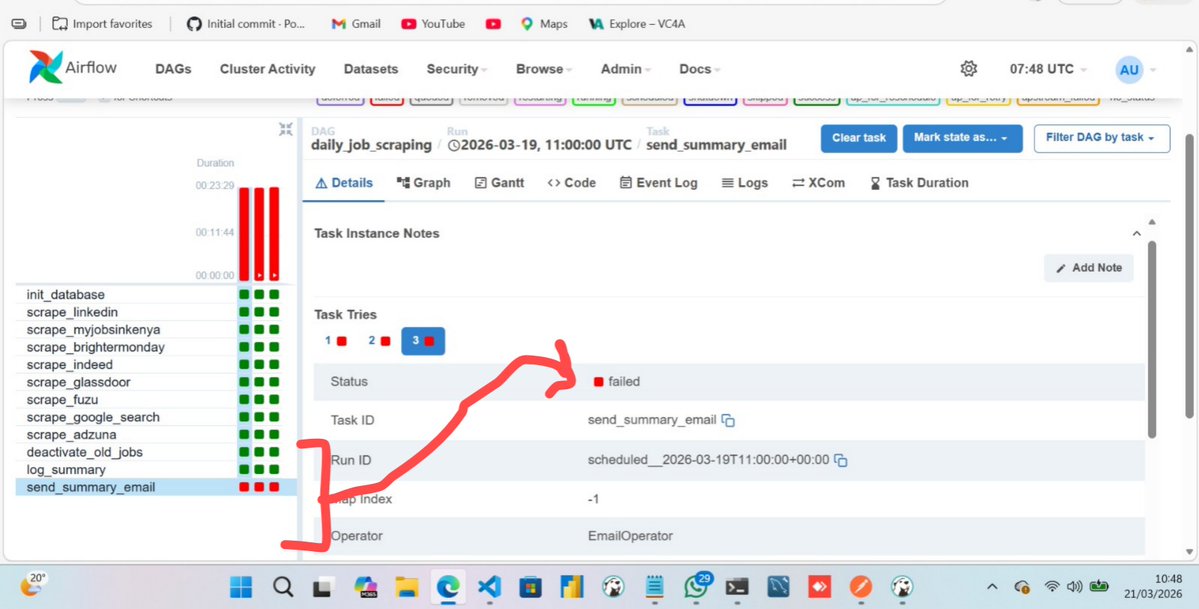Viewport: 1199px width, 609px height.
Task: Open the orange Postman icon on the taskbar
Action: click(861, 588)
